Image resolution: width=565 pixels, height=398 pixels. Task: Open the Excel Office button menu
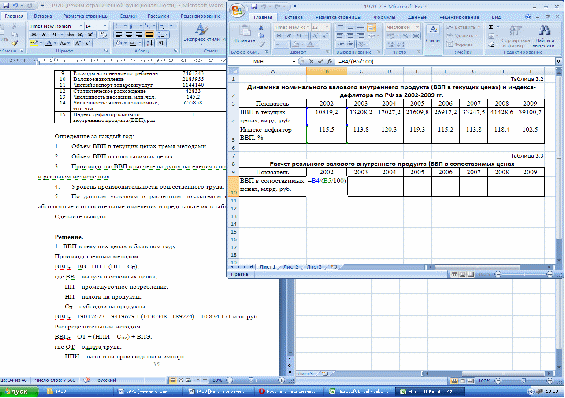tap(237, 10)
